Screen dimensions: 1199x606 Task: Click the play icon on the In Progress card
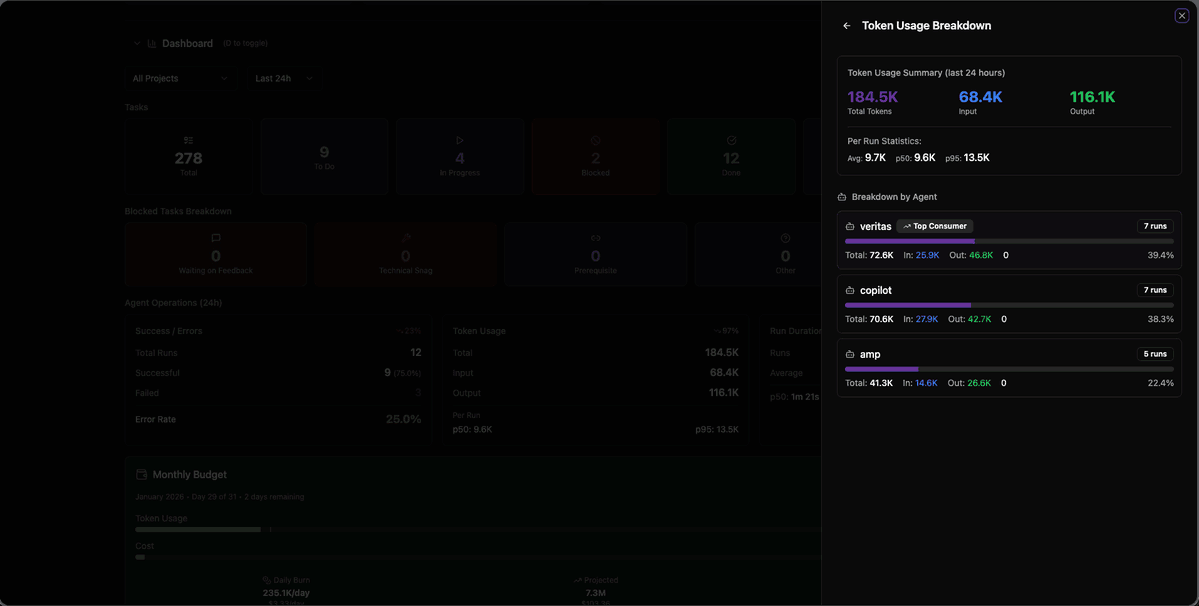coord(459,139)
